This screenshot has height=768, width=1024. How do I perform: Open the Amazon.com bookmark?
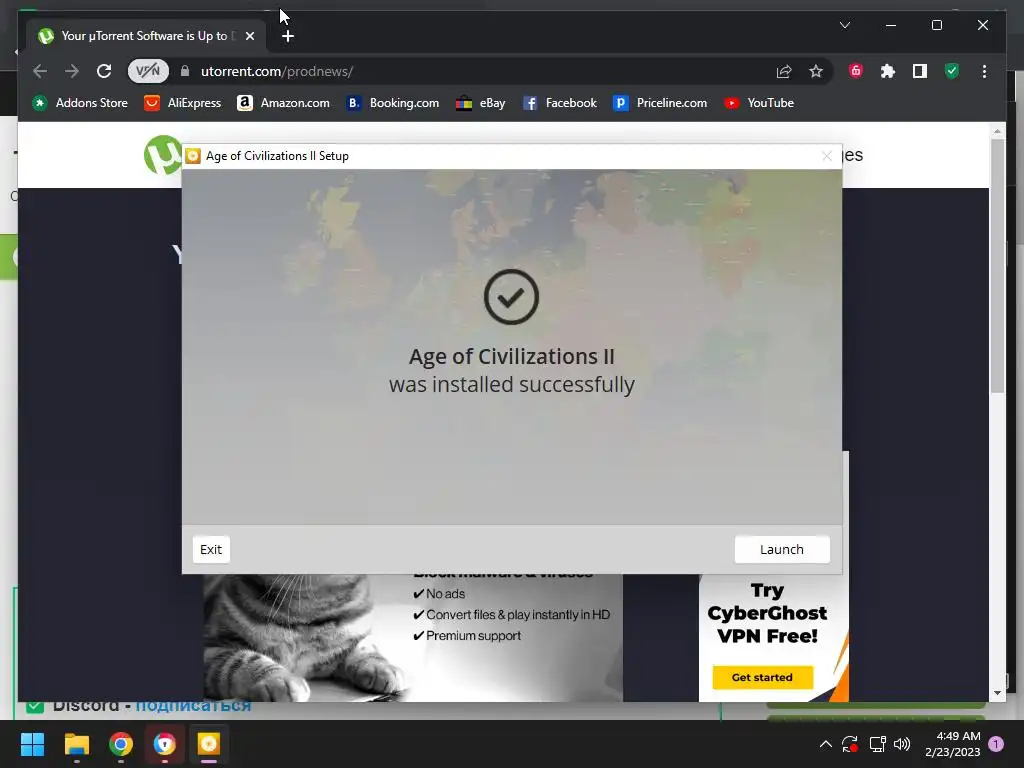click(283, 103)
